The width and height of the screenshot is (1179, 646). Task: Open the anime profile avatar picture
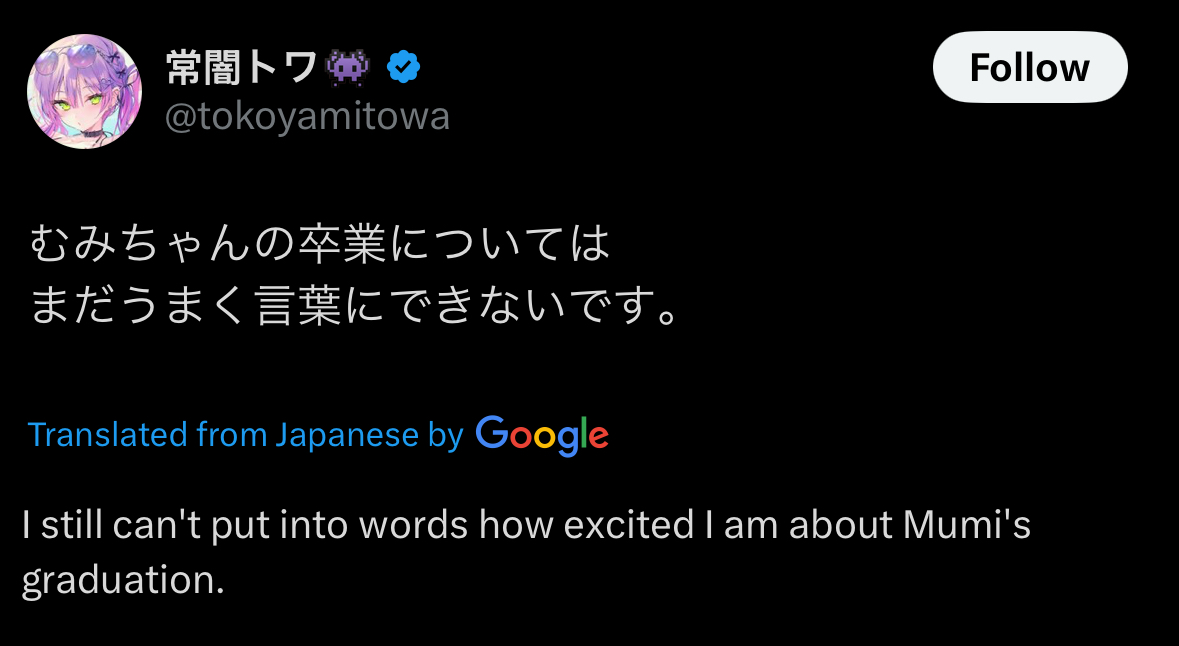[x=84, y=91]
